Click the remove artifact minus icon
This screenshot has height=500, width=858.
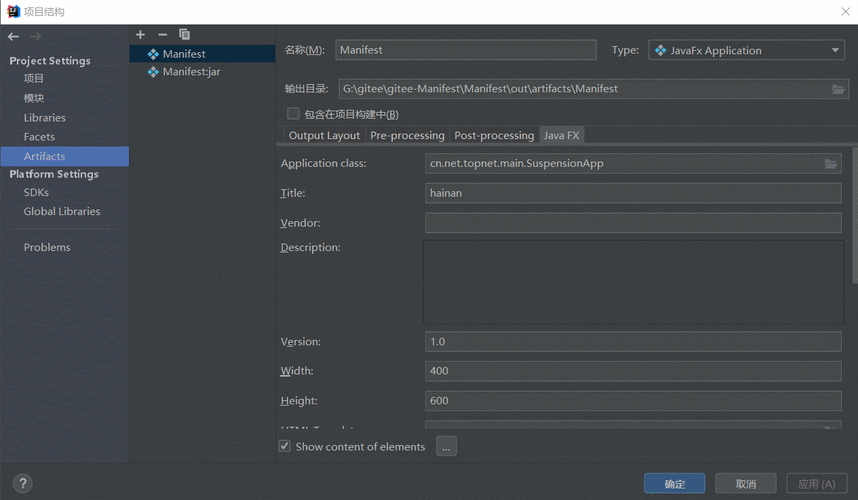pos(162,35)
